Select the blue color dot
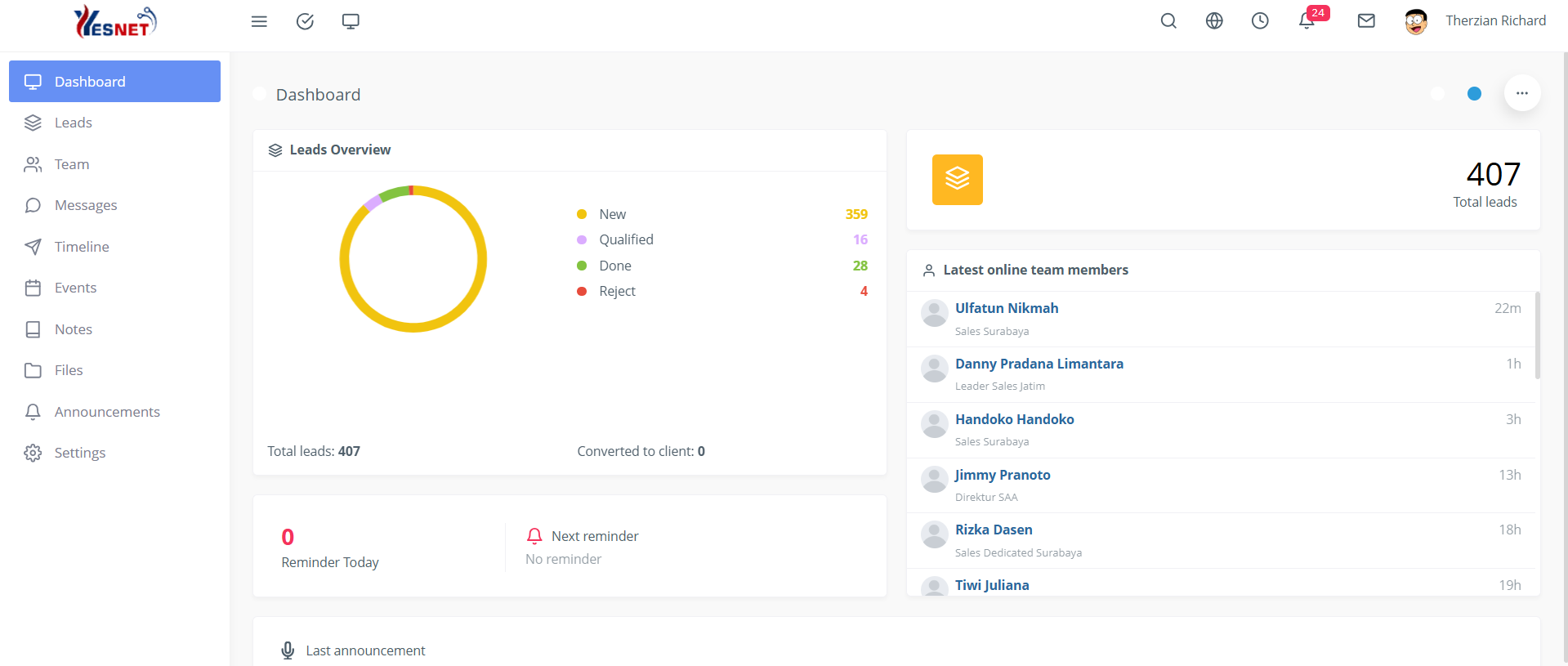The image size is (1568, 666). (1474, 94)
